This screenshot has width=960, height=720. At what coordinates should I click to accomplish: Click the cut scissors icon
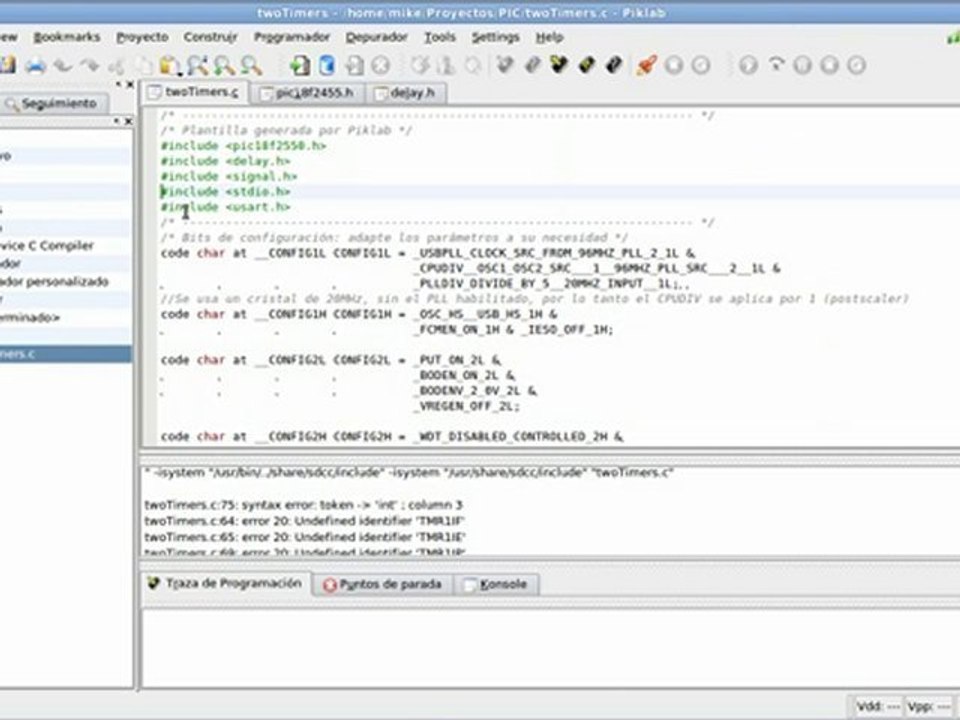tap(116, 65)
